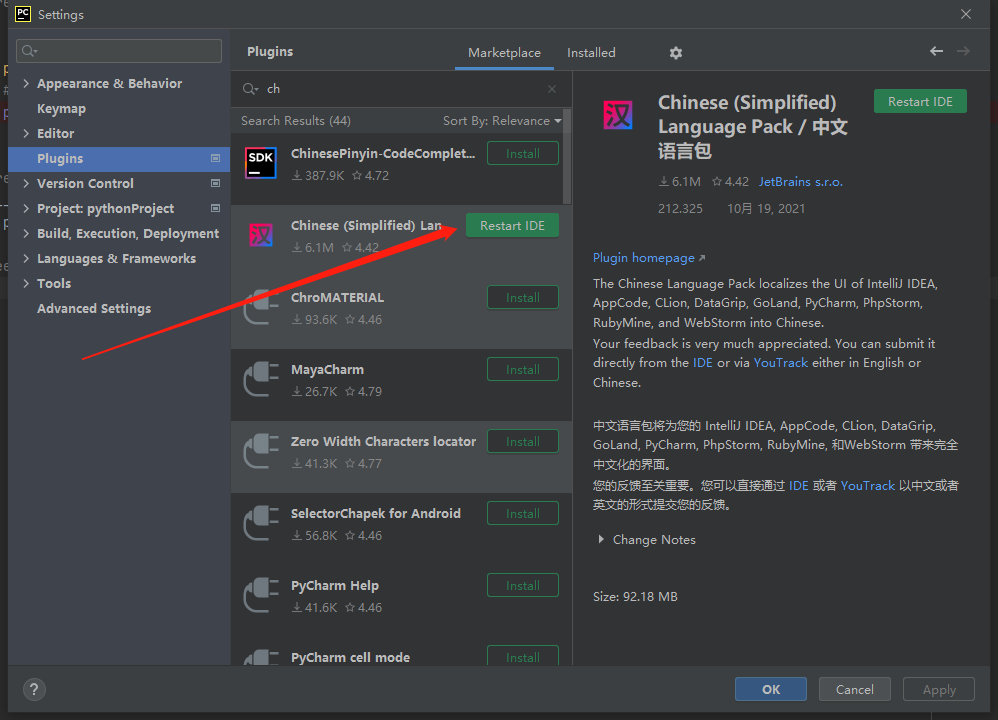The height and width of the screenshot is (720, 998).
Task: Select the 'Zero Width Characters locator' name
Action: 383,442
